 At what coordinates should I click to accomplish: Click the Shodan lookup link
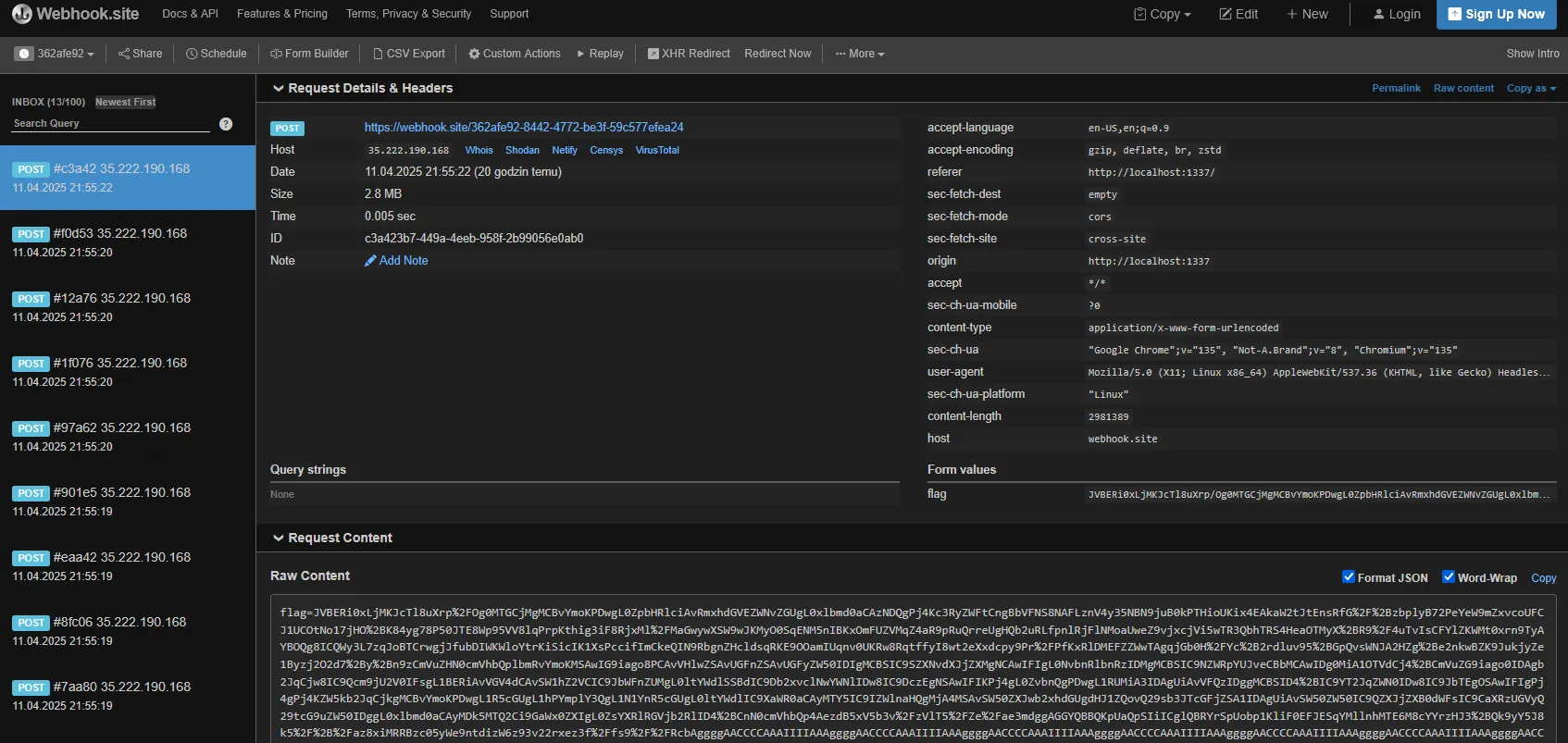pos(522,150)
